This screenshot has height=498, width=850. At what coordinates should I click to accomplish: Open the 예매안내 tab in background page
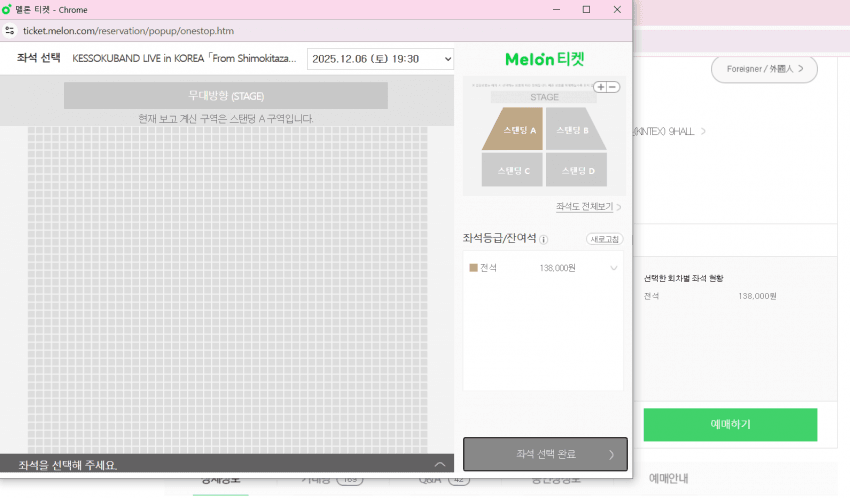(x=668, y=478)
